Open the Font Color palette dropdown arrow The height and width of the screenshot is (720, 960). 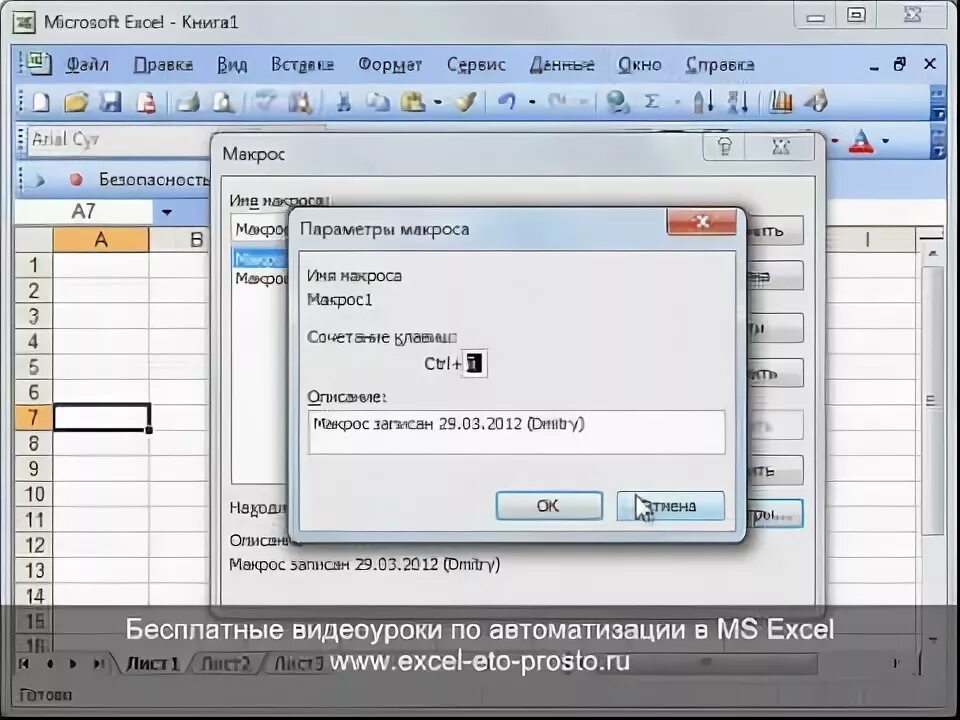click(885, 141)
